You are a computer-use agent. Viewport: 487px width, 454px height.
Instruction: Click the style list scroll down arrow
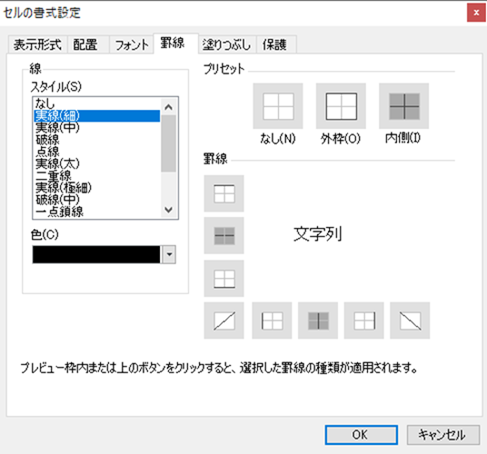click(x=169, y=210)
